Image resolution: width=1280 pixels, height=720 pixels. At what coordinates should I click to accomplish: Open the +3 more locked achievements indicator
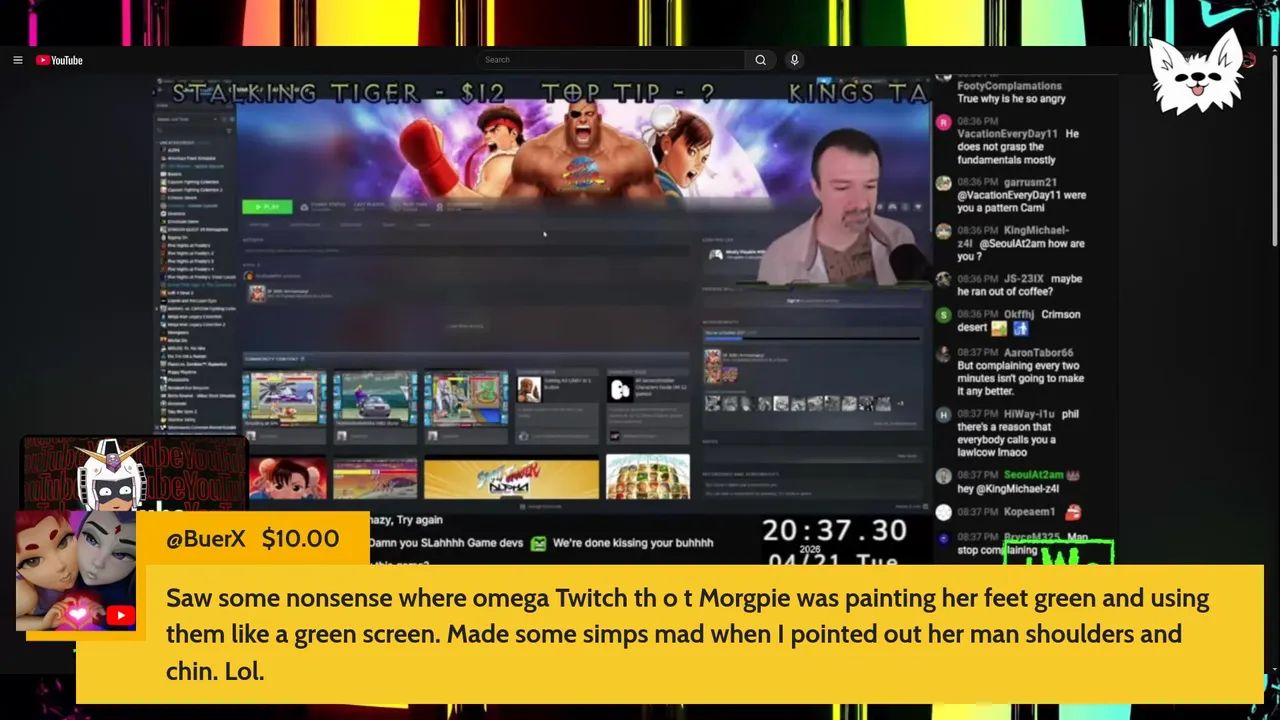[900, 403]
